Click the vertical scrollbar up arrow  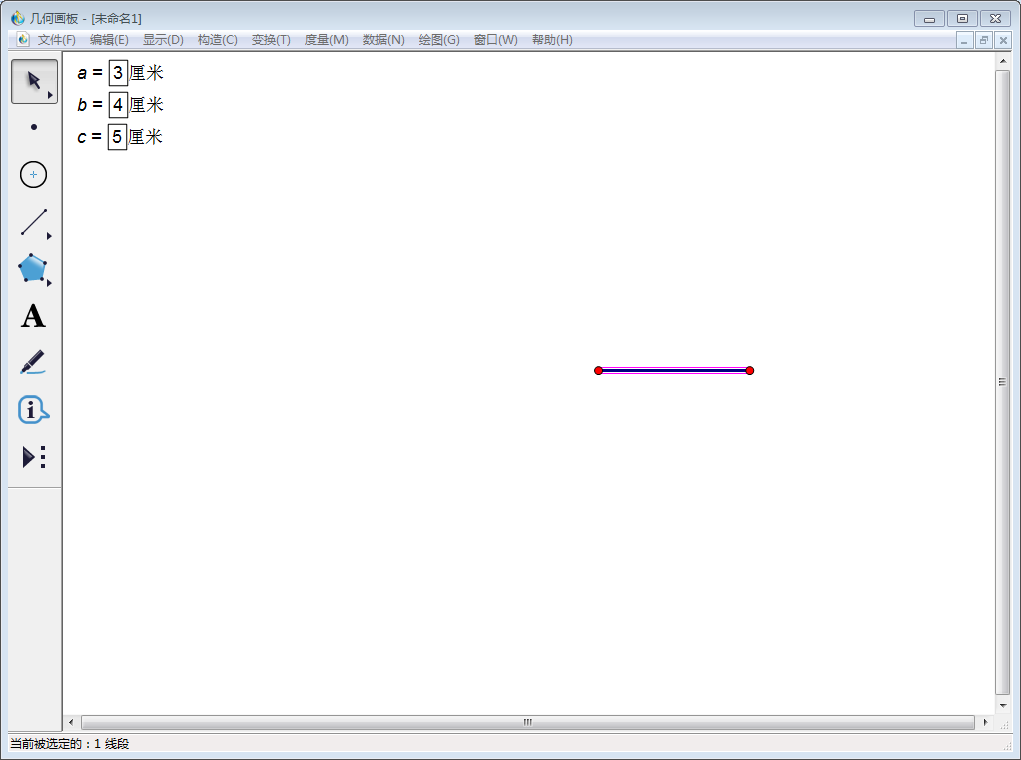[1003, 61]
